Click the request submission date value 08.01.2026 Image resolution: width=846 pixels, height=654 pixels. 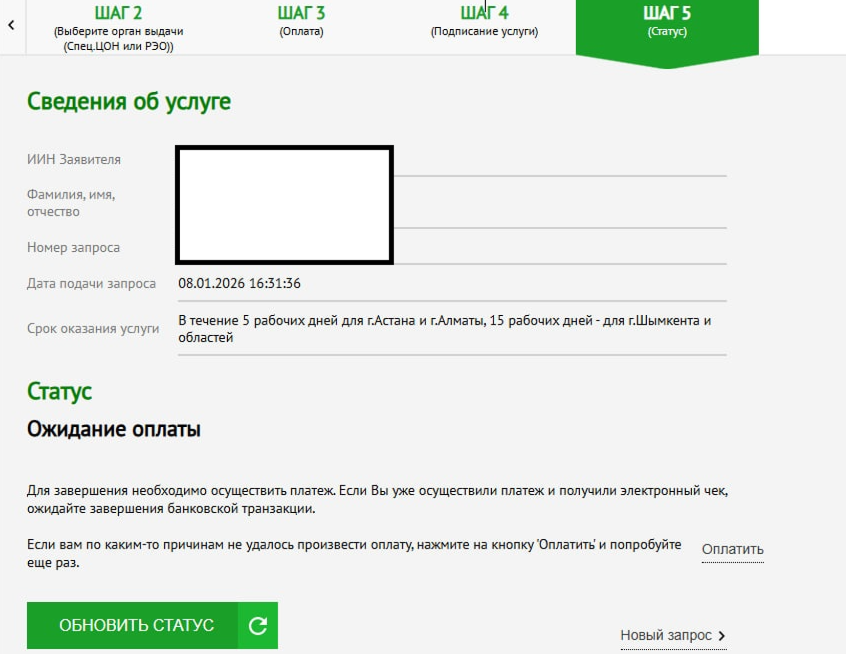(240, 283)
